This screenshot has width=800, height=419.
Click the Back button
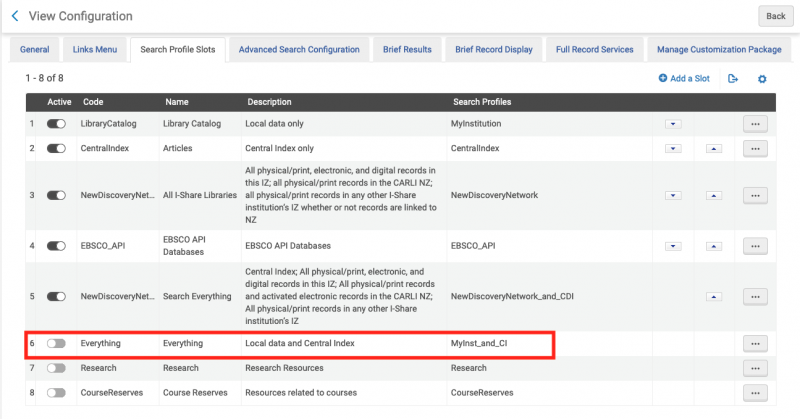point(776,16)
